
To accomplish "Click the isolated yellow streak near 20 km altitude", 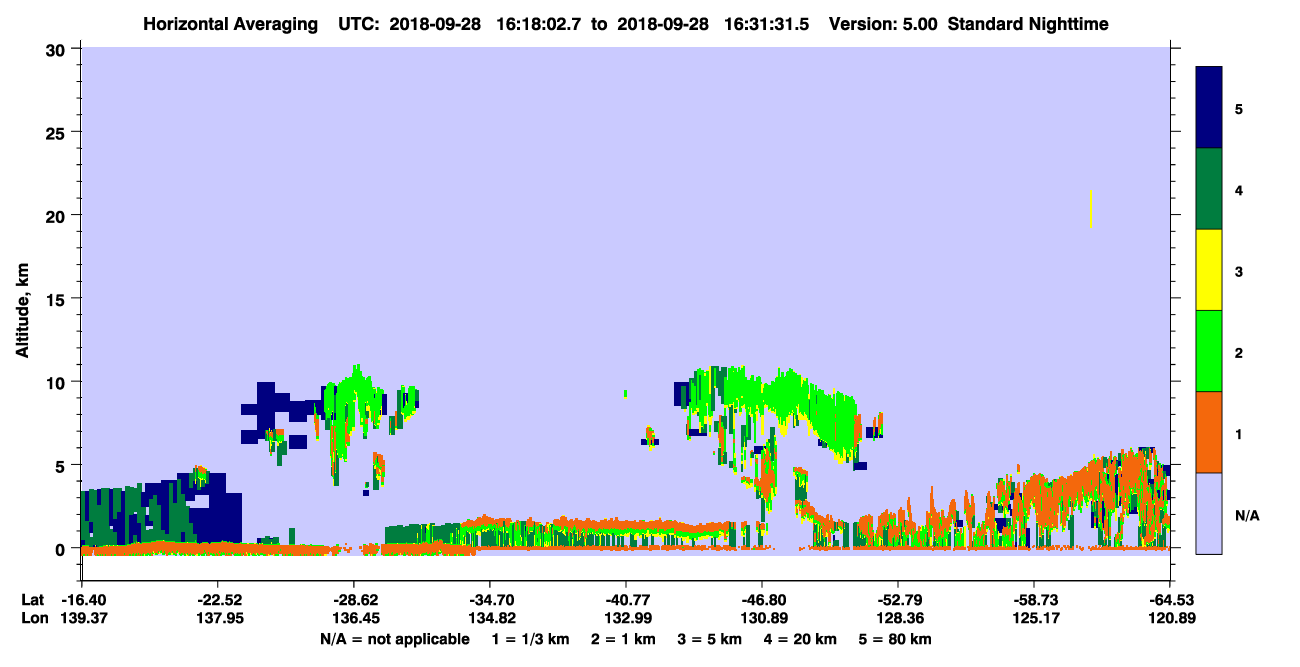I will [1090, 208].
